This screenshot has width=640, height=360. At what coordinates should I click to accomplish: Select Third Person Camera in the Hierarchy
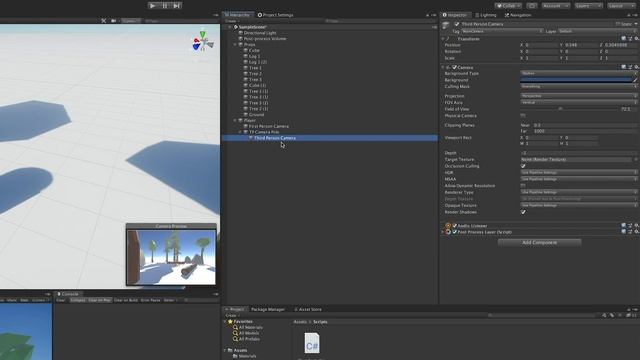click(x=275, y=138)
